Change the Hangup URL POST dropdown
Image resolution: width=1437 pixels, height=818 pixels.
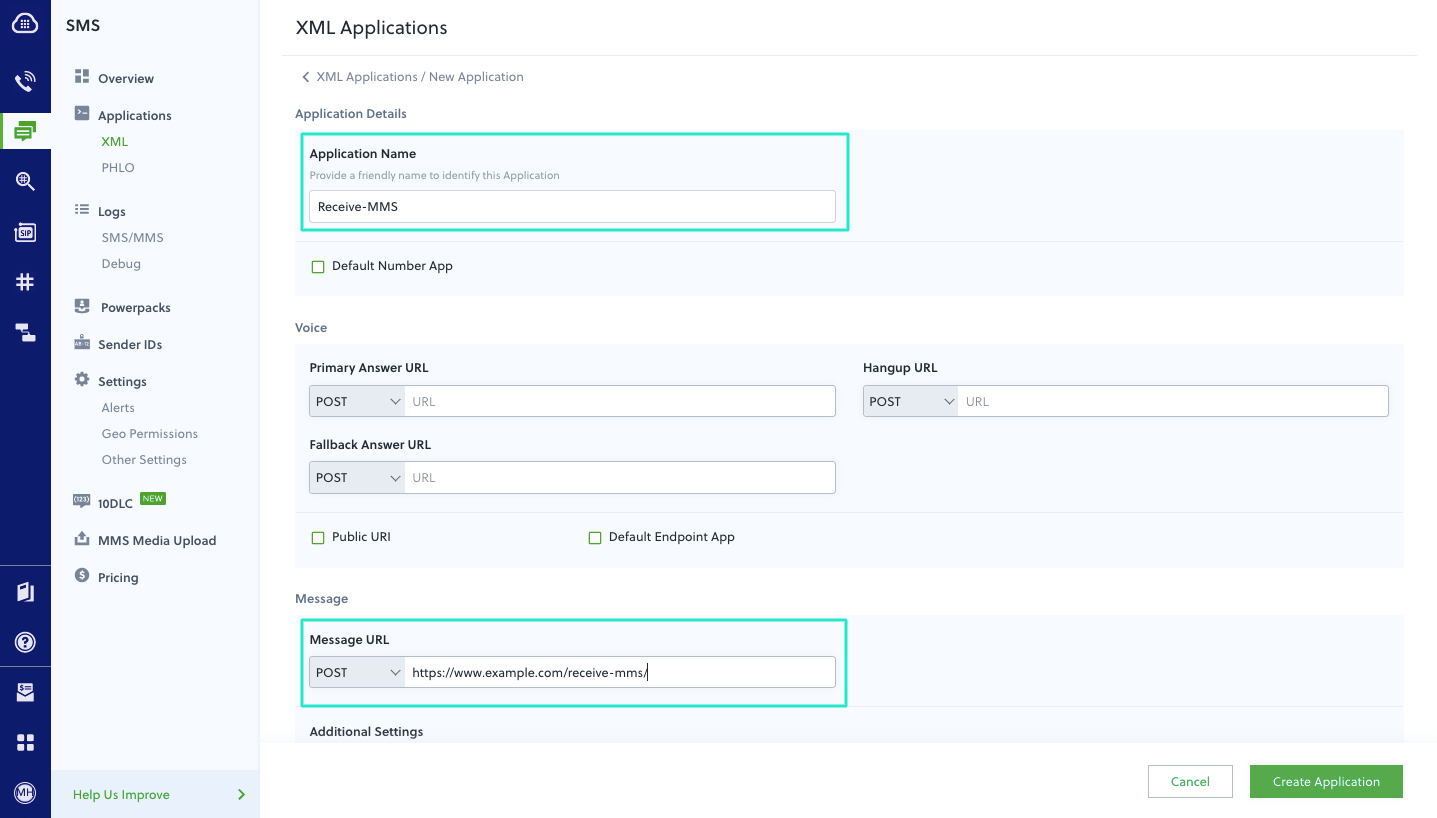click(x=910, y=400)
